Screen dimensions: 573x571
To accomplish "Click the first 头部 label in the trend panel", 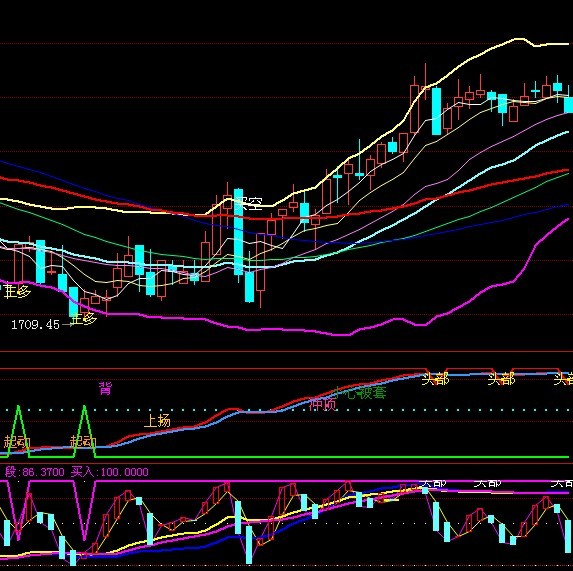I will point(435,379).
